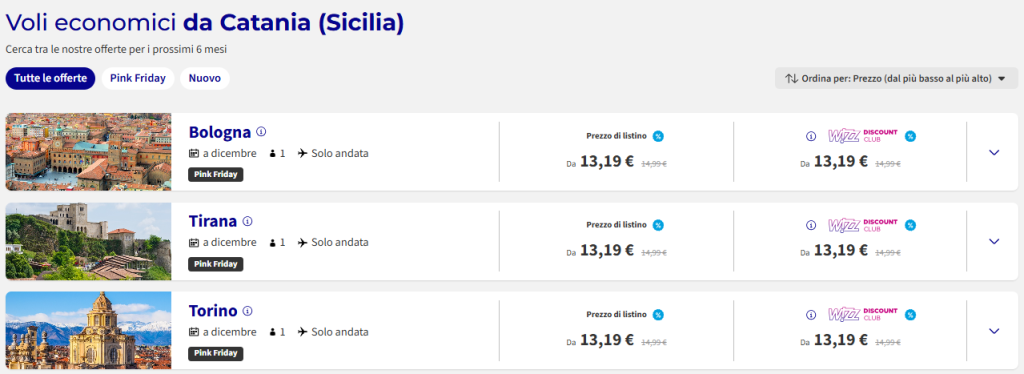1024x374 pixels.
Task: Select the Nuovo filter tab
Action: [204, 78]
